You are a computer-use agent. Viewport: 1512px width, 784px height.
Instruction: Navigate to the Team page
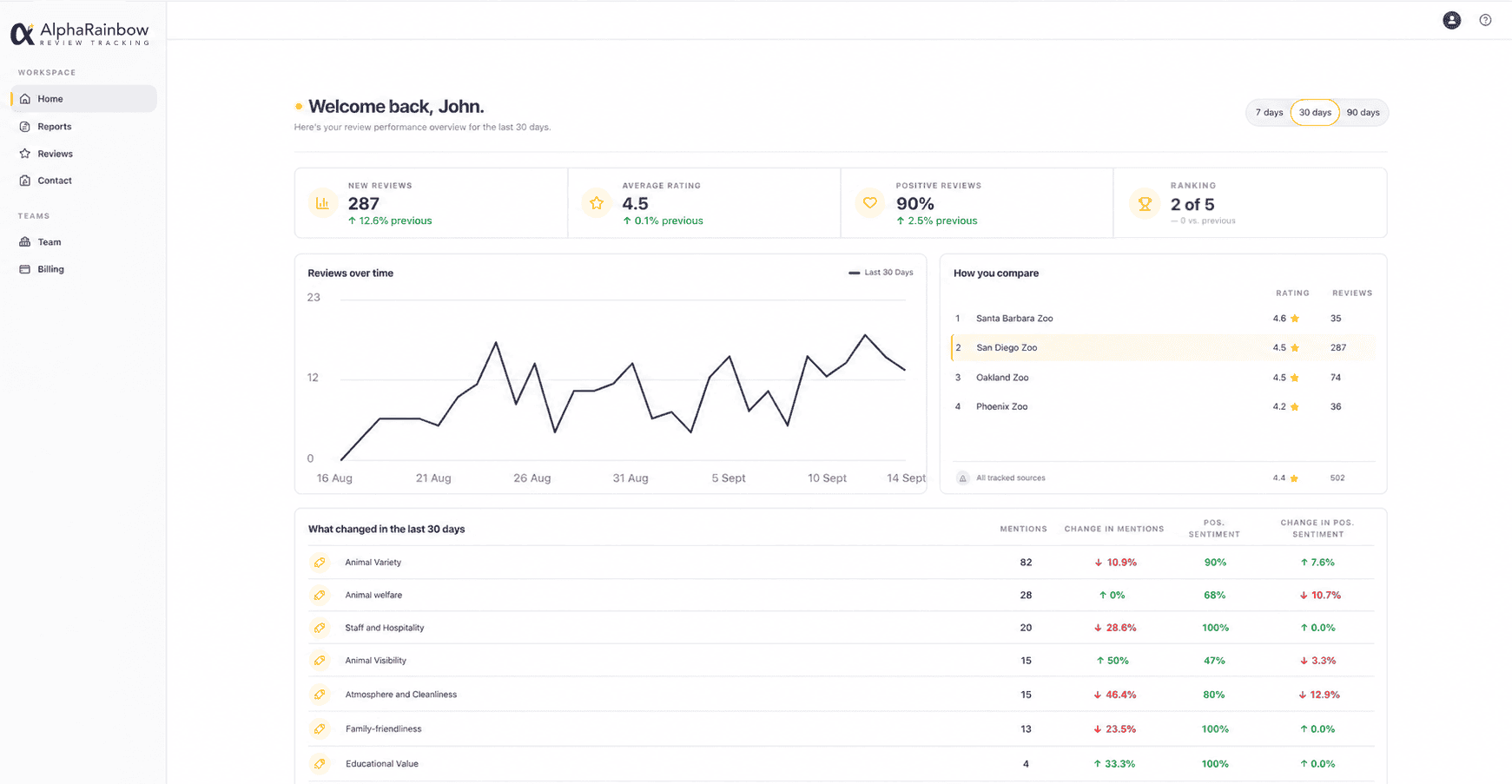[x=83, y=242]
